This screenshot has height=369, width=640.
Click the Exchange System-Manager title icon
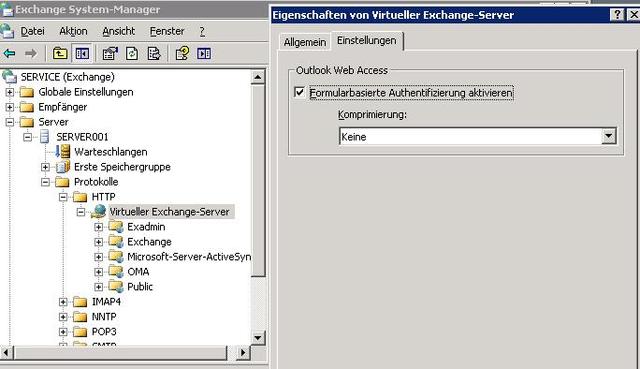pyautogui.click(x=7, y=9)
